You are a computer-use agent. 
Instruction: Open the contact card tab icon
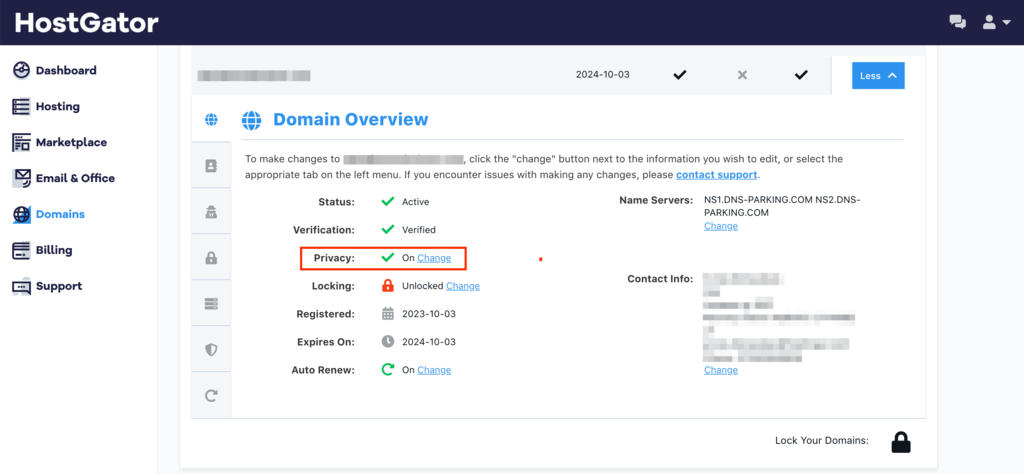pos(211,166)
